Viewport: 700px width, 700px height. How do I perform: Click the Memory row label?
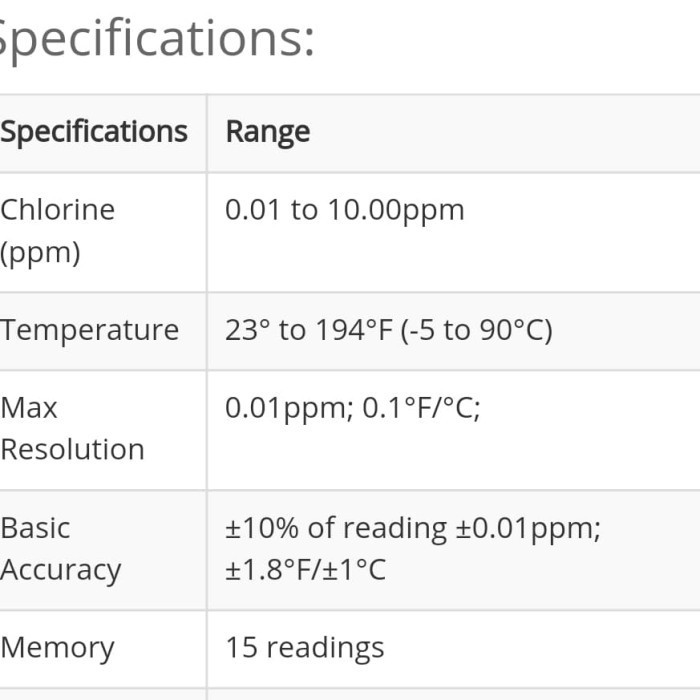click(x=57, y=648)
